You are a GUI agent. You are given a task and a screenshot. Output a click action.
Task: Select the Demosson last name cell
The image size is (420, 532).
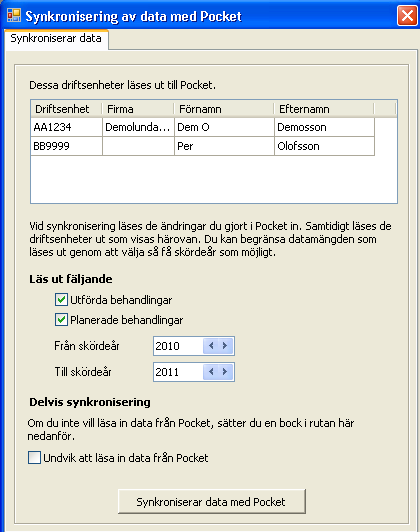[x=324, y=127]
